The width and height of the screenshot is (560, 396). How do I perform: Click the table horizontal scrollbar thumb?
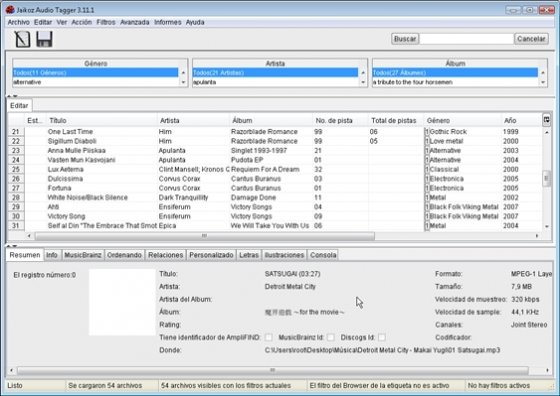click(205, 236)
